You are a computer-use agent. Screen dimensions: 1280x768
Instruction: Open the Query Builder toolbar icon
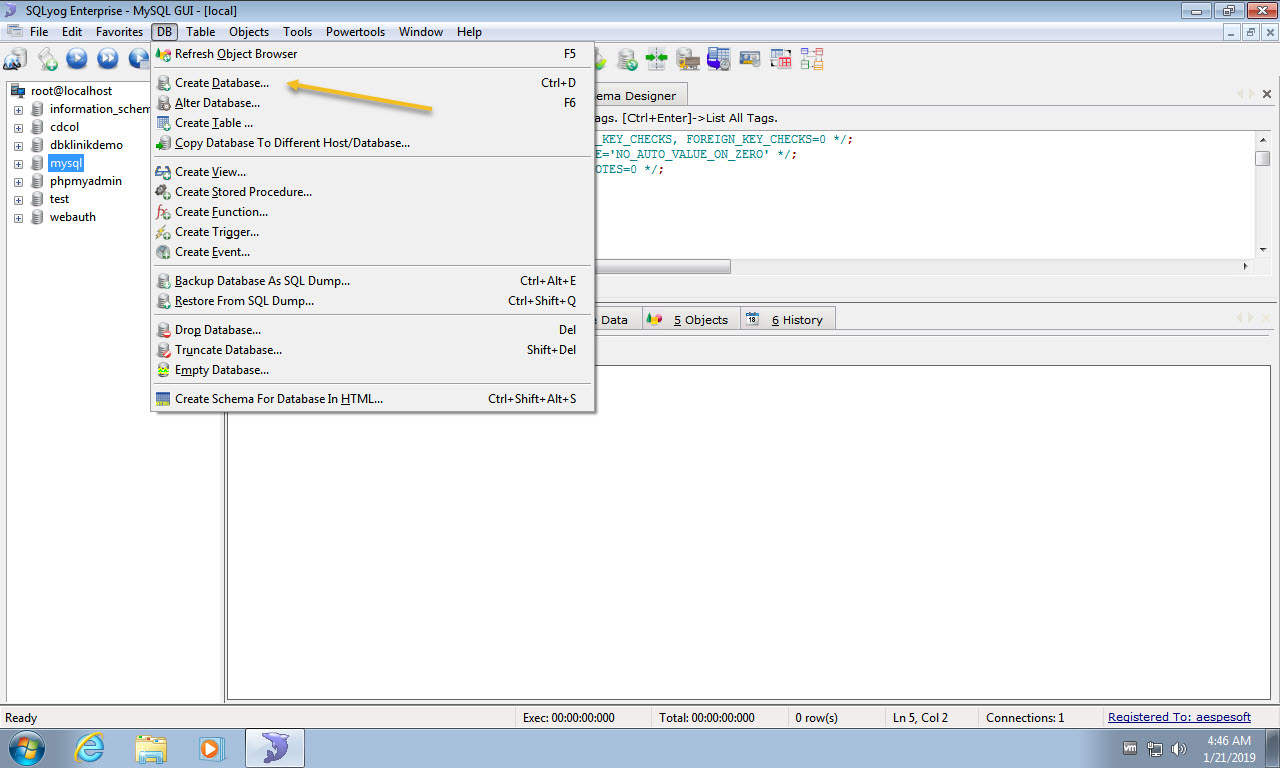[781, 59]
